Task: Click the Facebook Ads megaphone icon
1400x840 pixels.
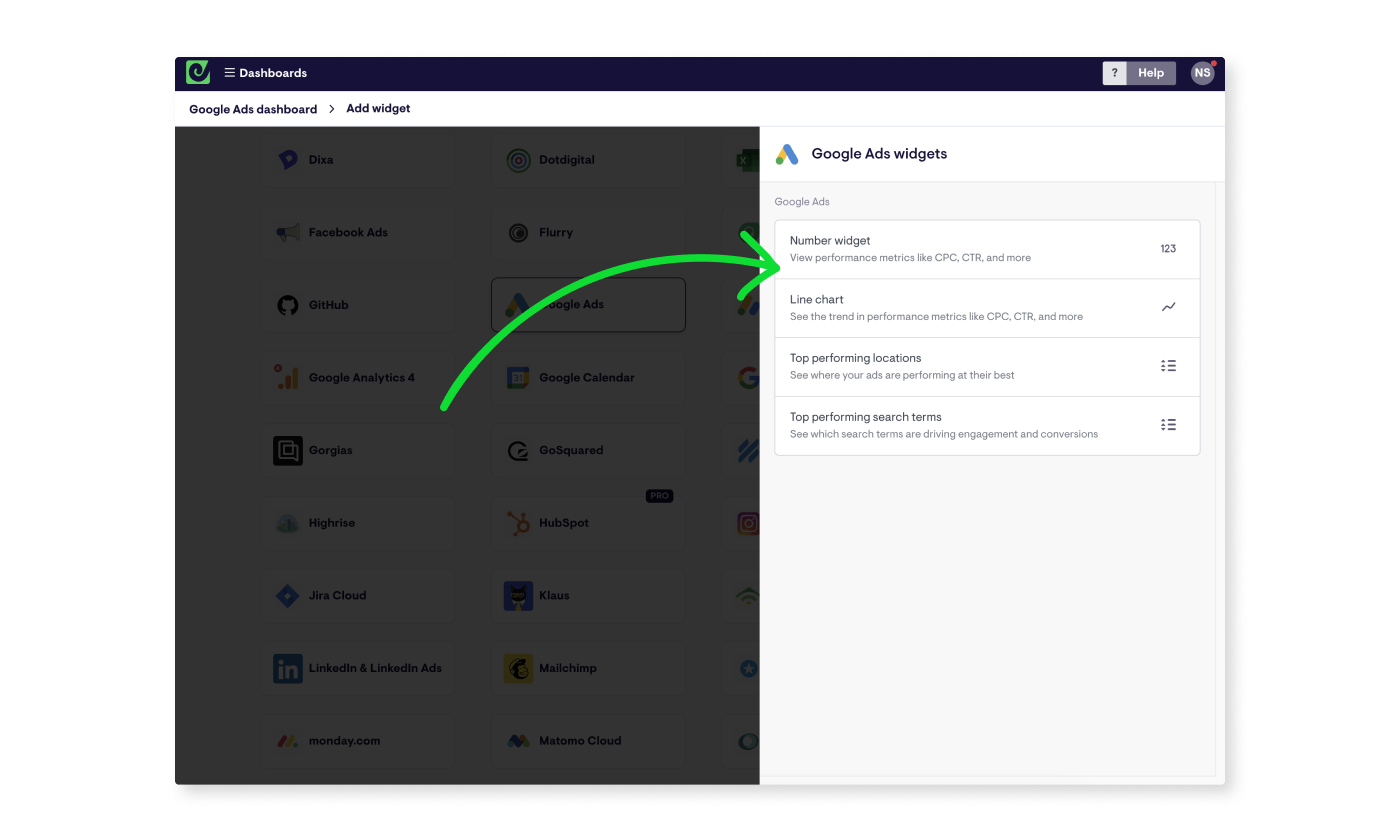Action: tap(288, 233)
